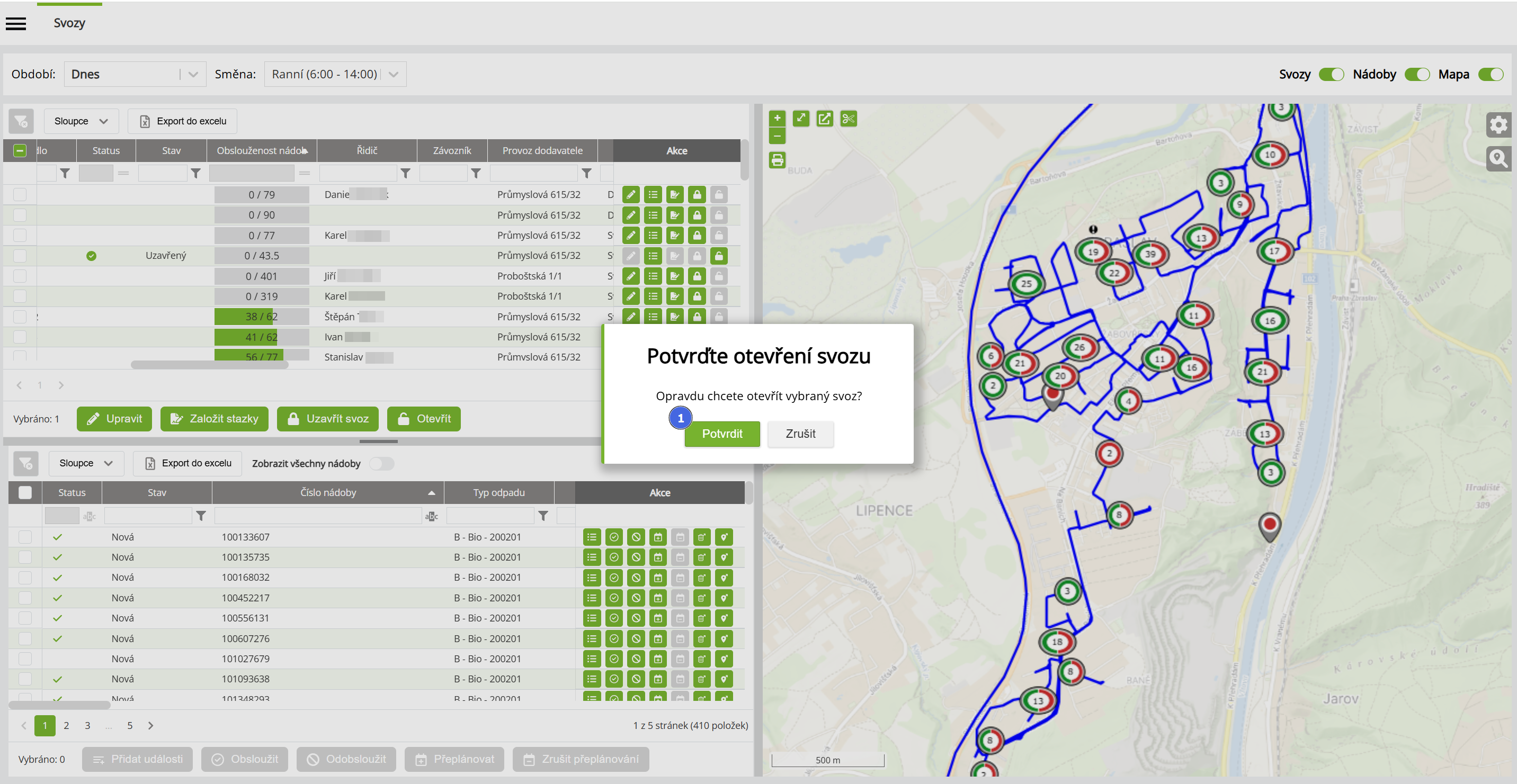The height and width of the screenshot is (784, 1517).
Task: Open the Sloupce dropdown in containers panel
Action: click(85, 463)
